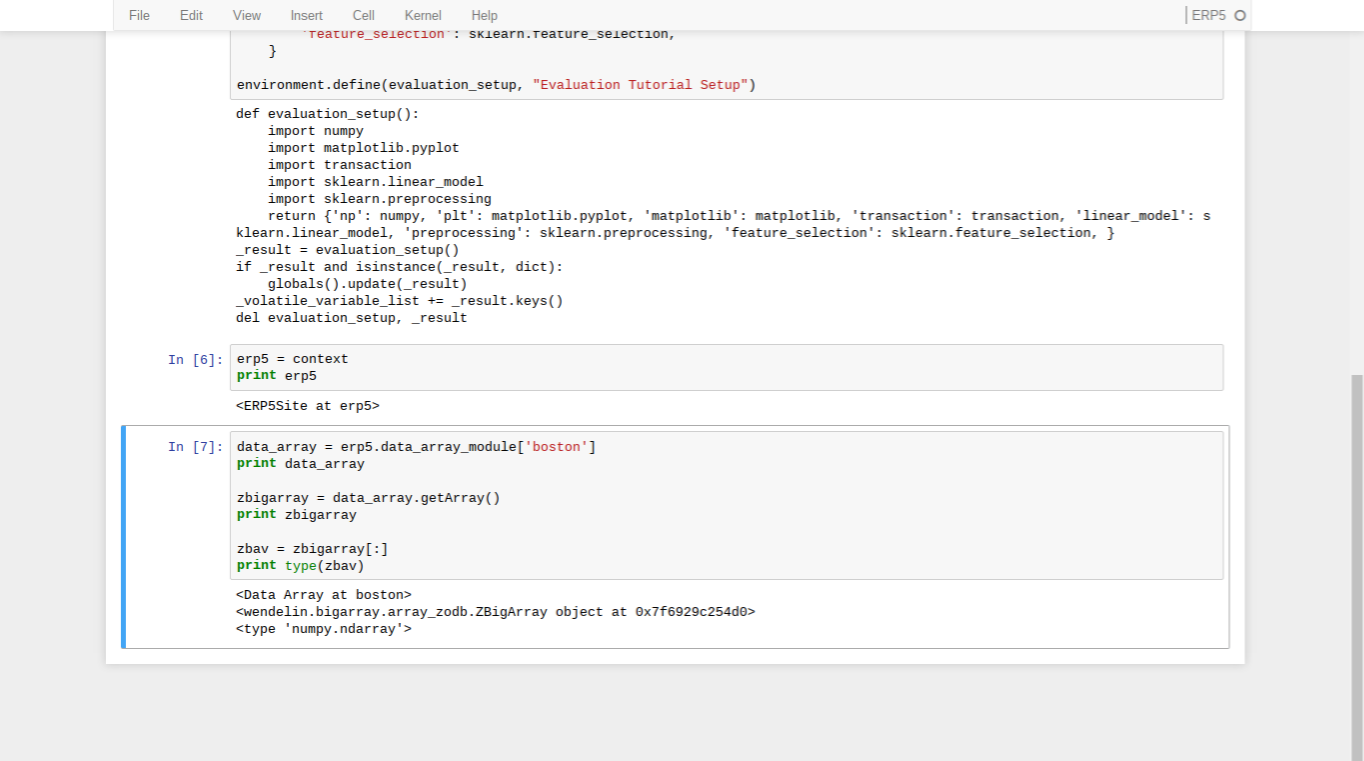Open the Kernel menu
The height and width of the screenshot is (761, 1364).
coord(423,15)
